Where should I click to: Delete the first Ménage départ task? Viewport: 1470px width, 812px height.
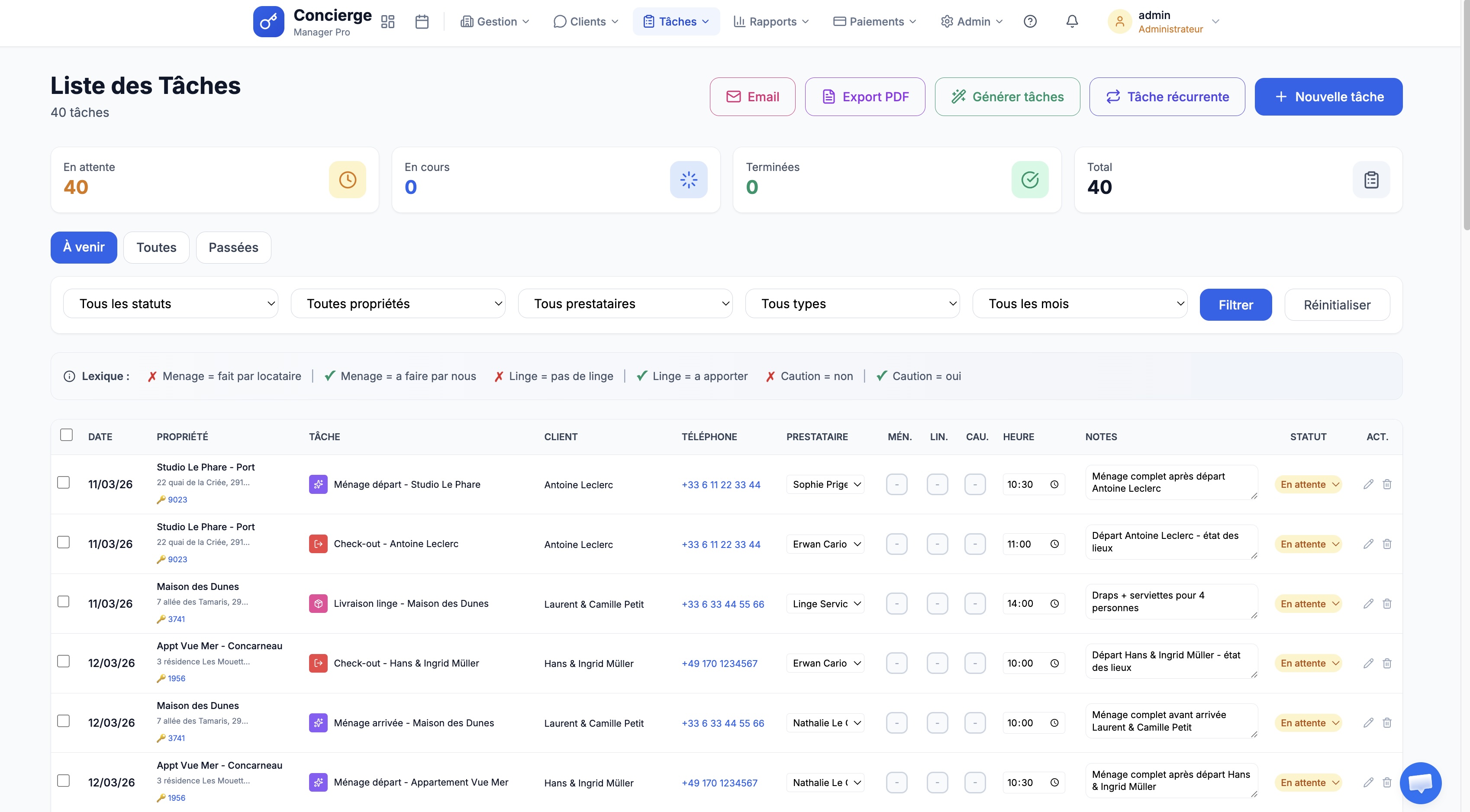[1387, 484]
